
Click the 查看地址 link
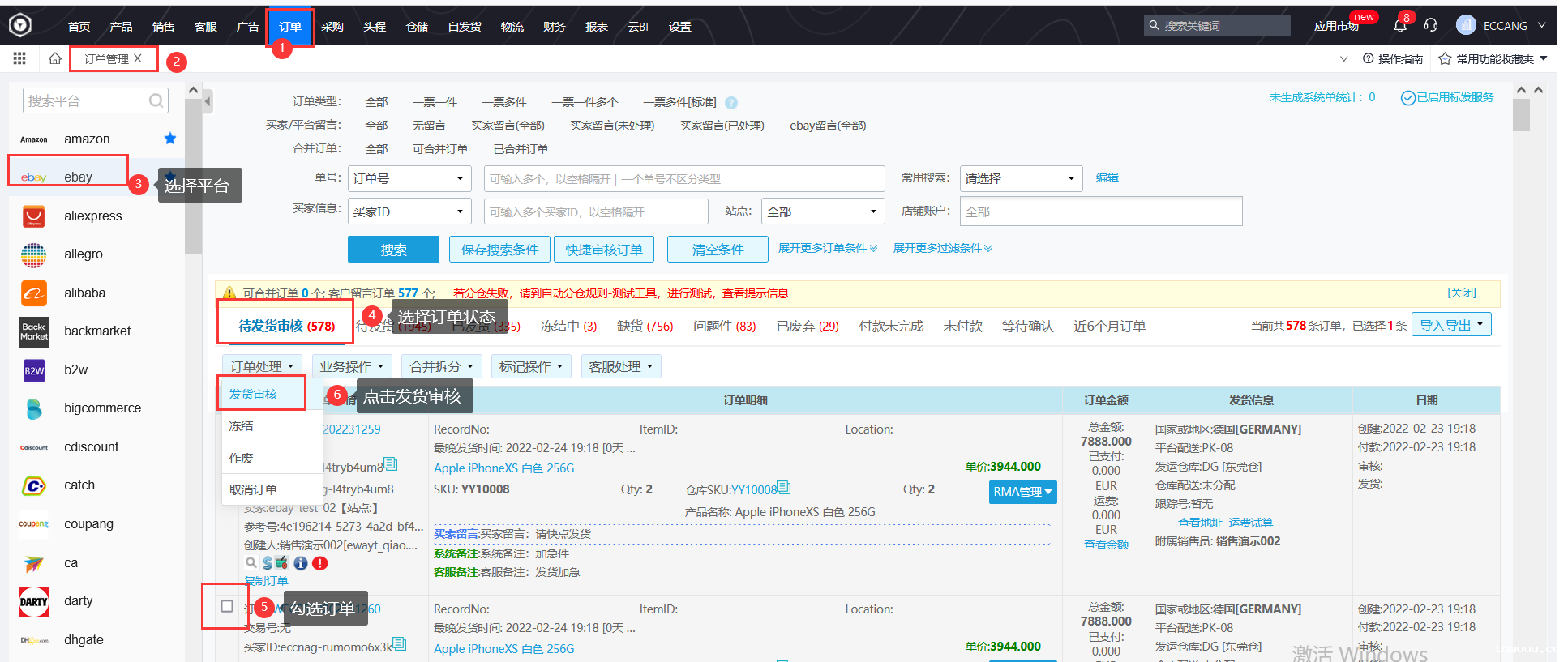[x=1199, y=523]
